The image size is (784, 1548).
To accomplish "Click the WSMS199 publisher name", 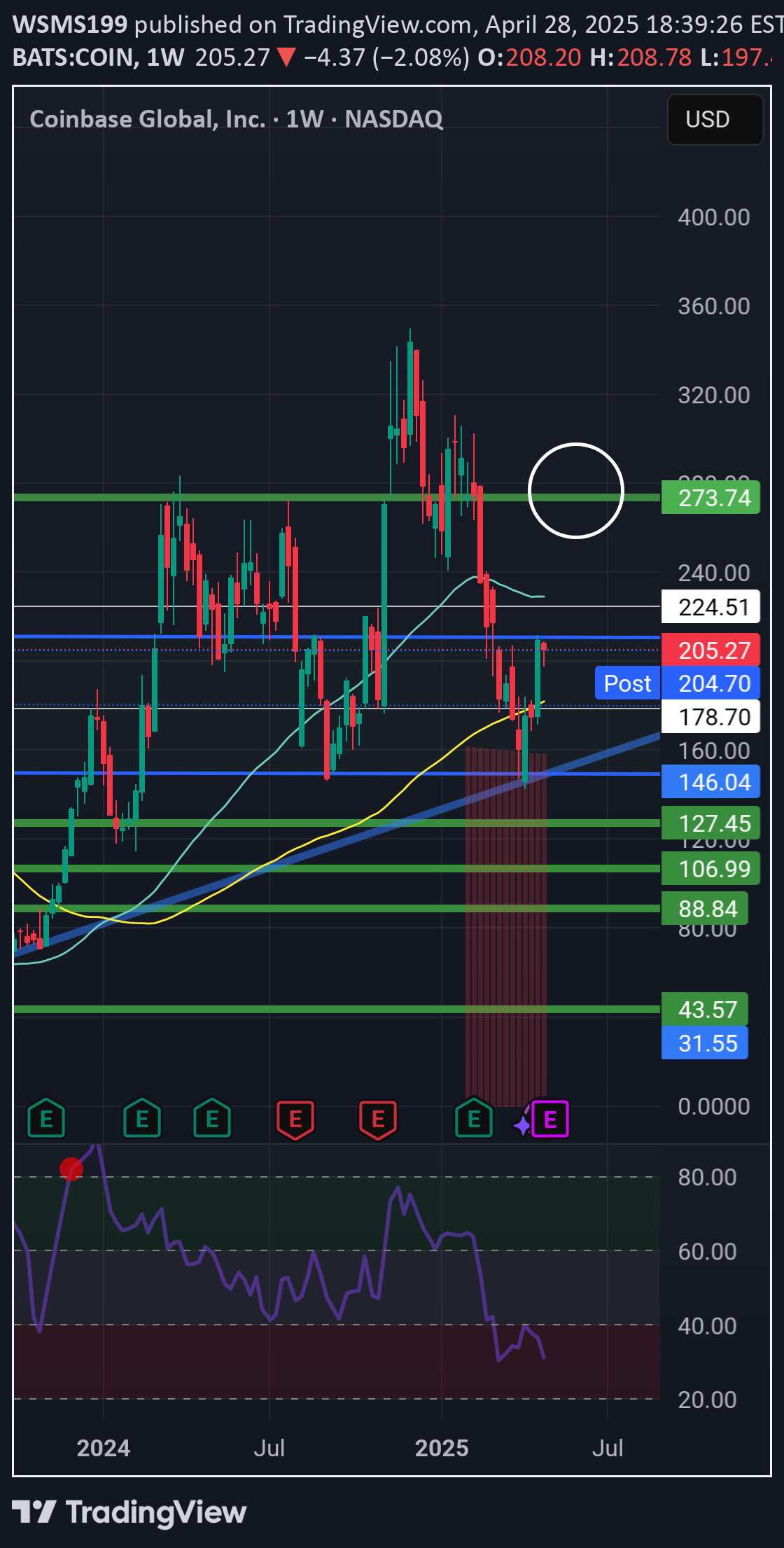I will pyautogui.click(x=70, y=25).
